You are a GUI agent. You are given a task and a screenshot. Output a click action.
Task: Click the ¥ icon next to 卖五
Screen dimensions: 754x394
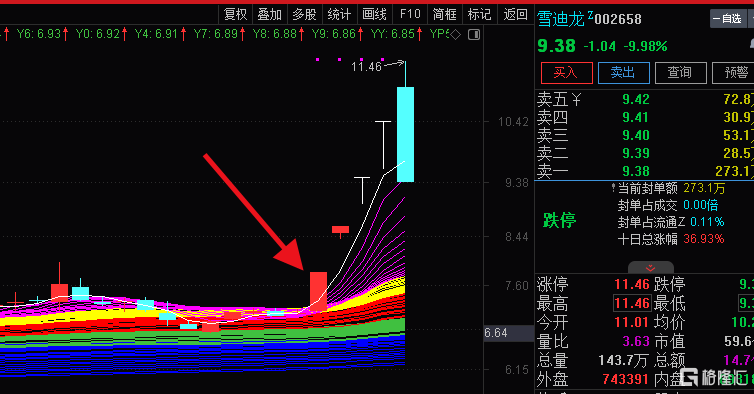[x=576, y=100]
